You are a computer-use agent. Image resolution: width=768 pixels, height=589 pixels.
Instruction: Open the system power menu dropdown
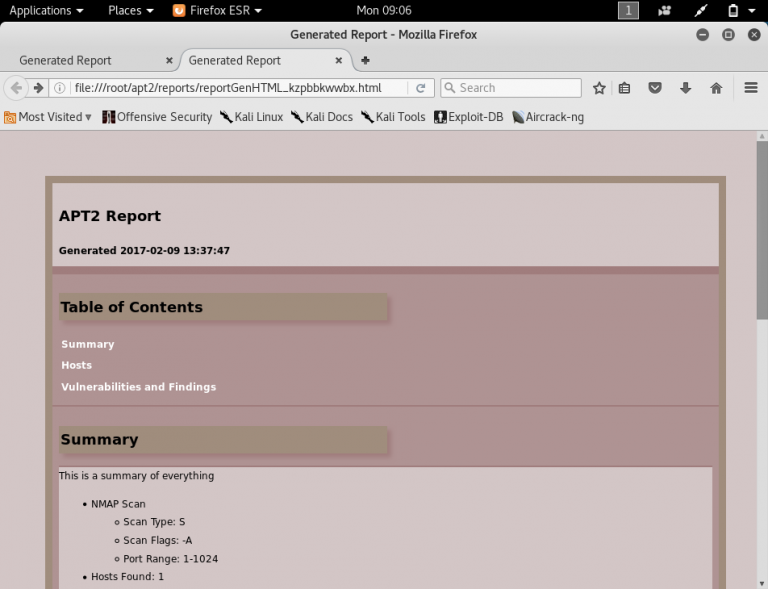click(x=740, y=10)
